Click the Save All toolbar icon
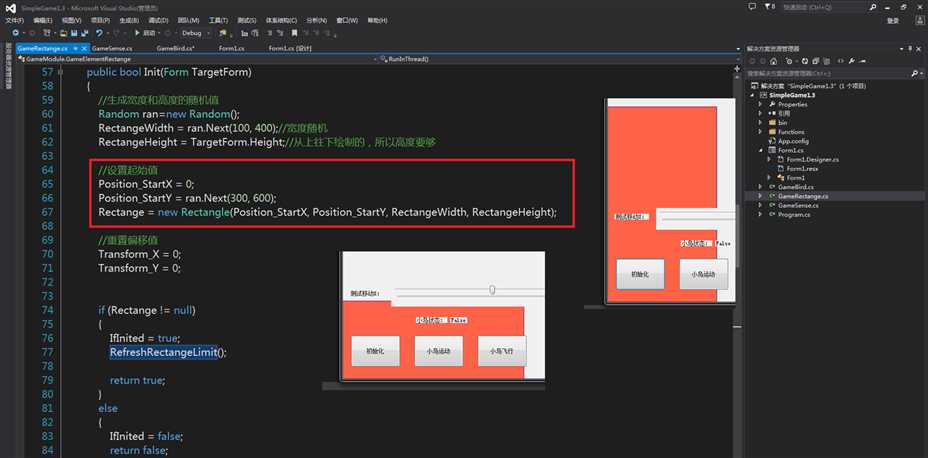The height and width of the screenshot is (458, 928). pos(85,33)
